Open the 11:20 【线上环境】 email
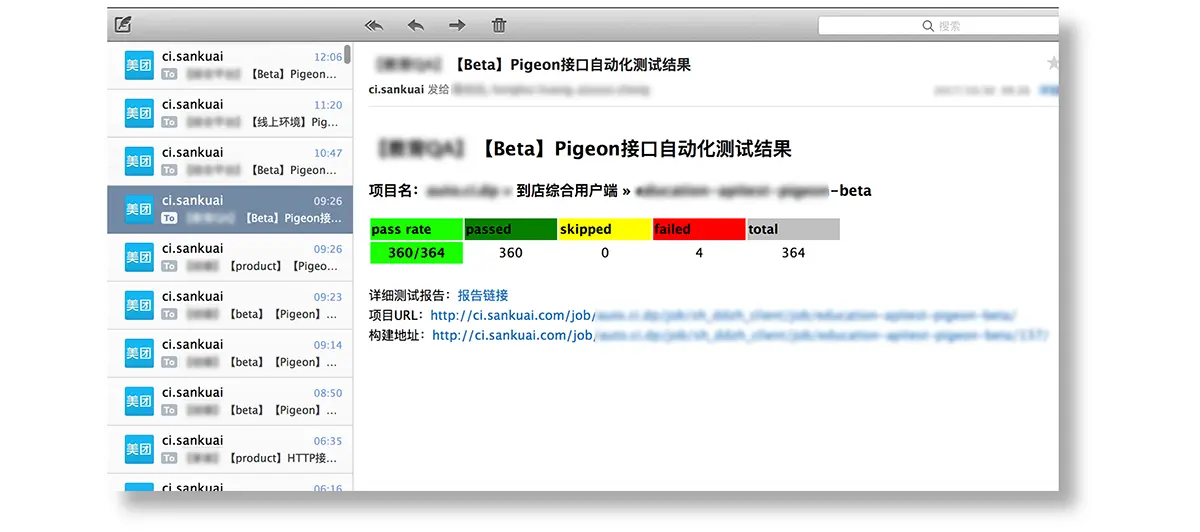1200x532 pixels. click(x=229, y=113)
